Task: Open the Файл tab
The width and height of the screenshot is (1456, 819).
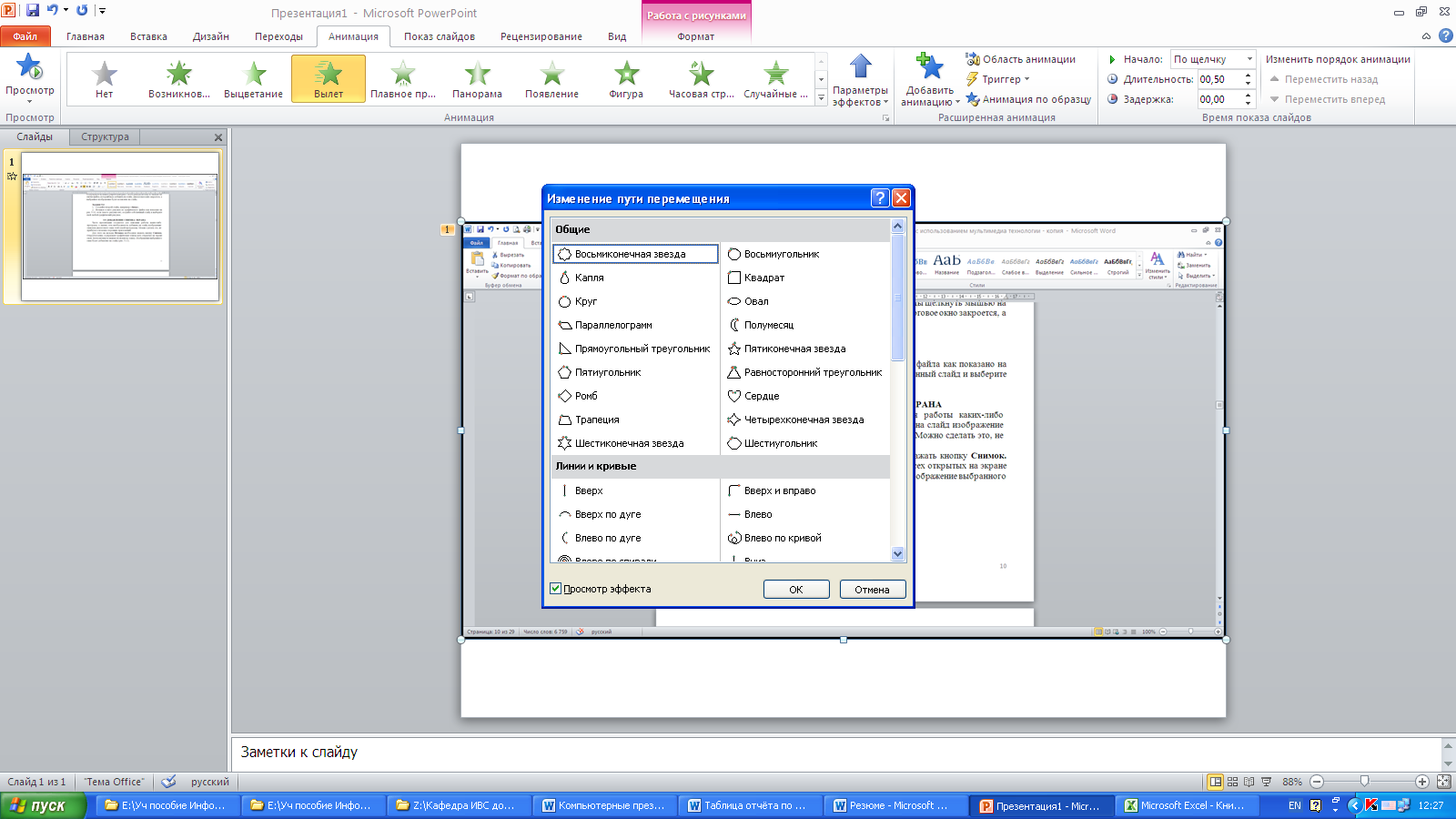Action: pyautogui.click(x=25, y=36)
